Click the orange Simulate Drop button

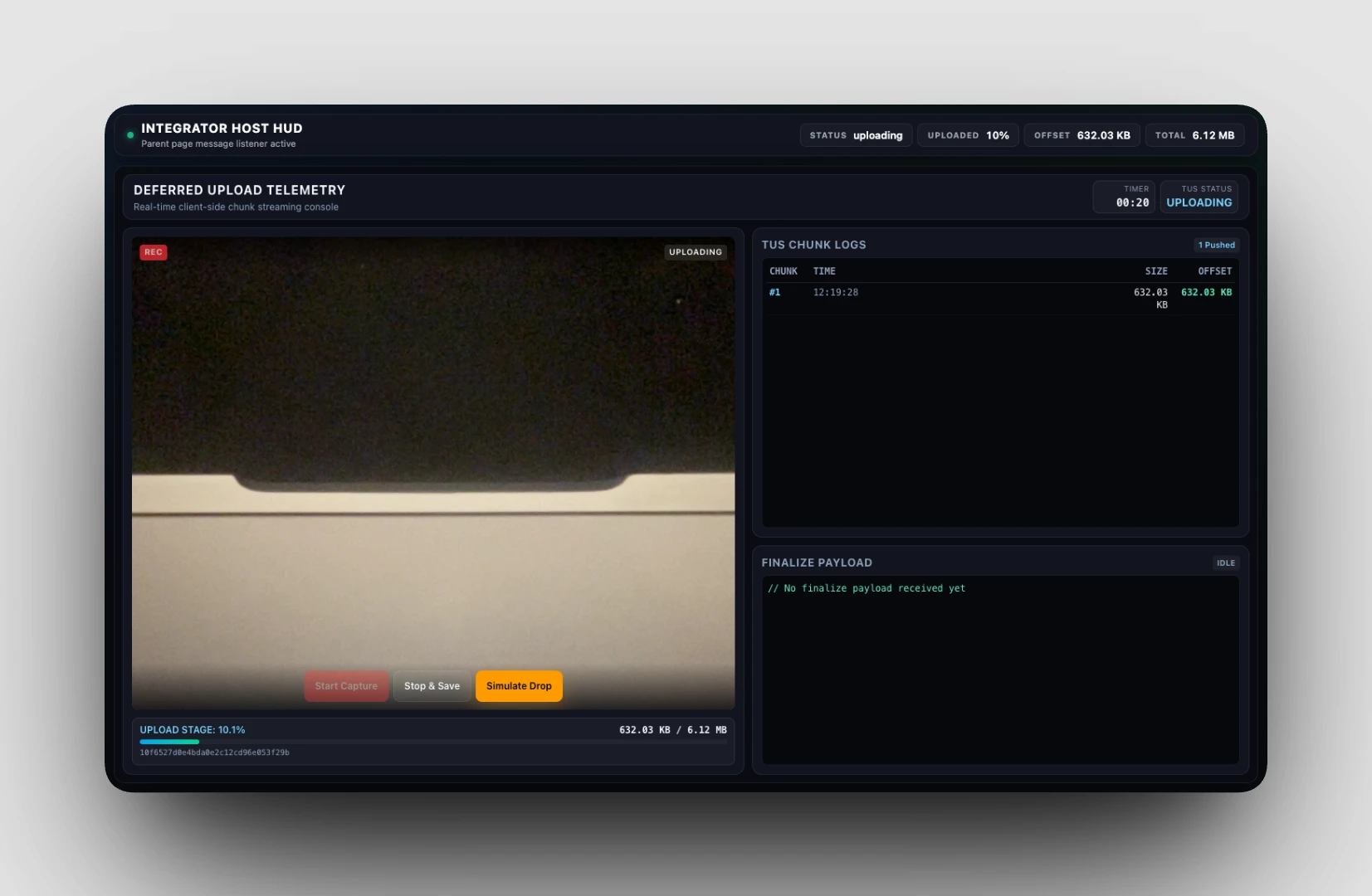(519, 686)
